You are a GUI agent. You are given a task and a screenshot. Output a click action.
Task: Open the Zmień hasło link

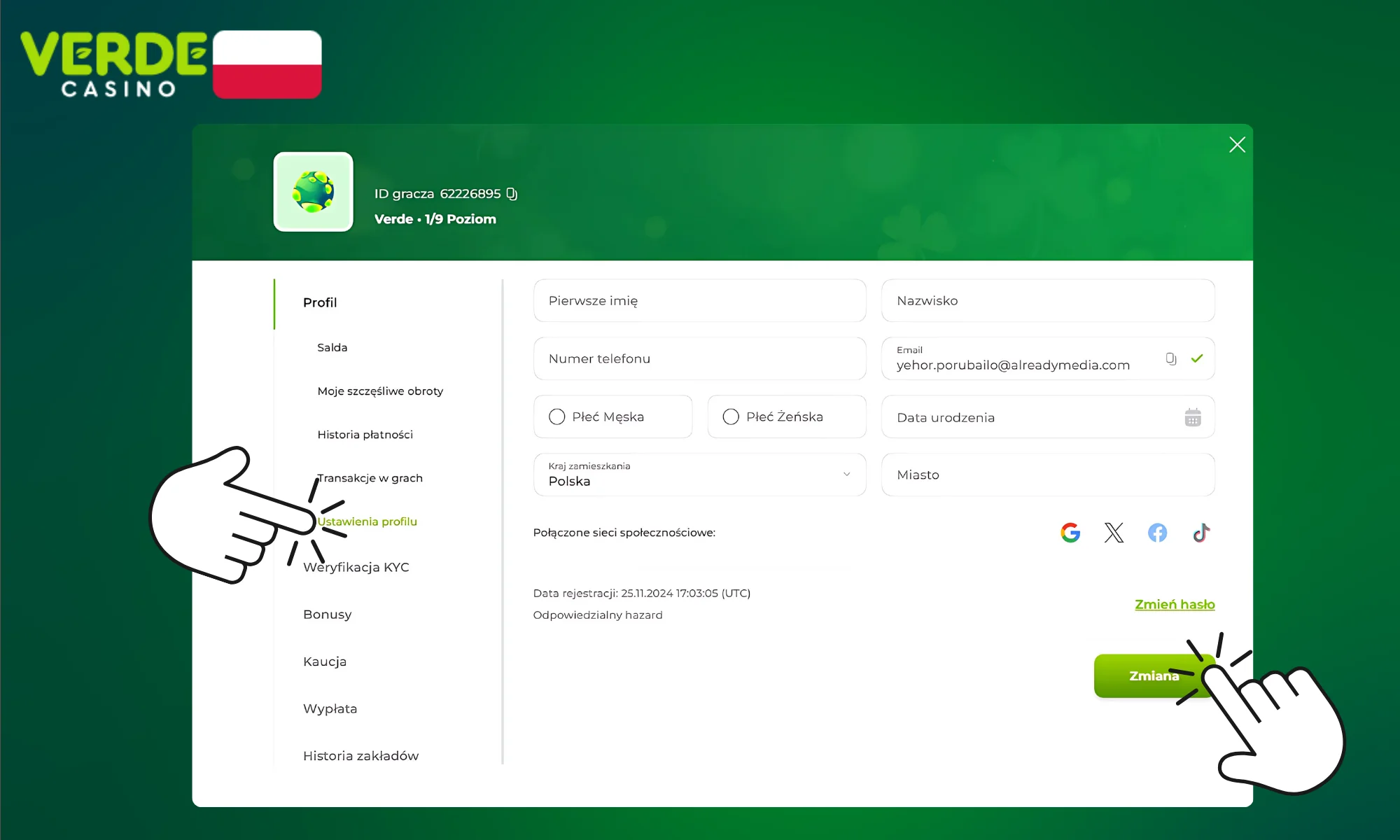coord(1175,604)
